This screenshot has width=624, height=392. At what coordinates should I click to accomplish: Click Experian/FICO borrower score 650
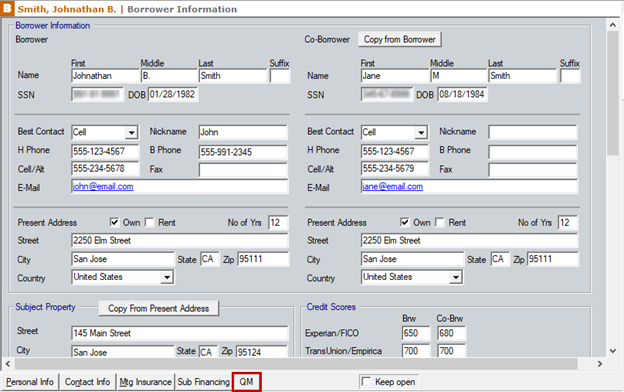pos(416,333)
